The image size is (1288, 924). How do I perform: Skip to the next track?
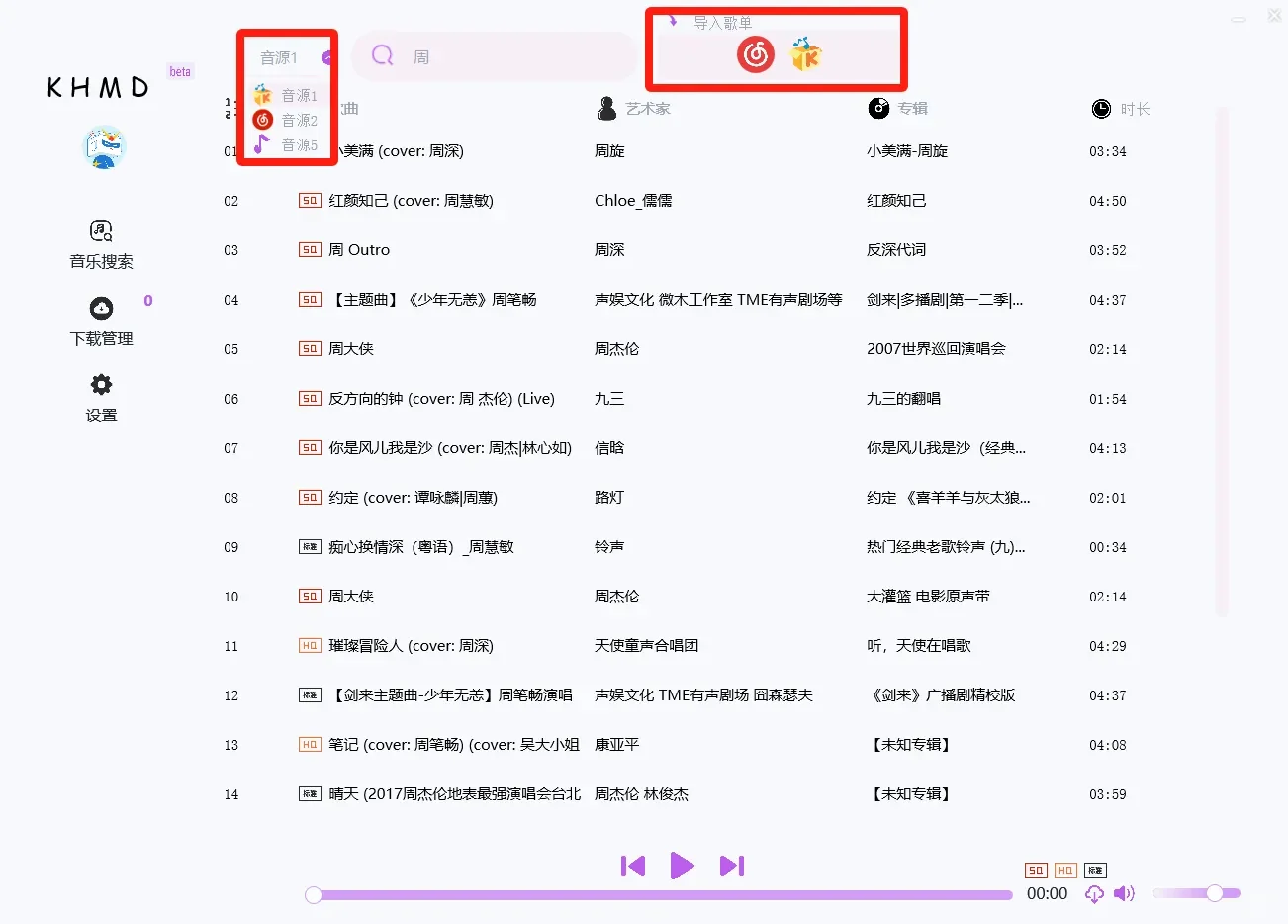click(732, 865)
